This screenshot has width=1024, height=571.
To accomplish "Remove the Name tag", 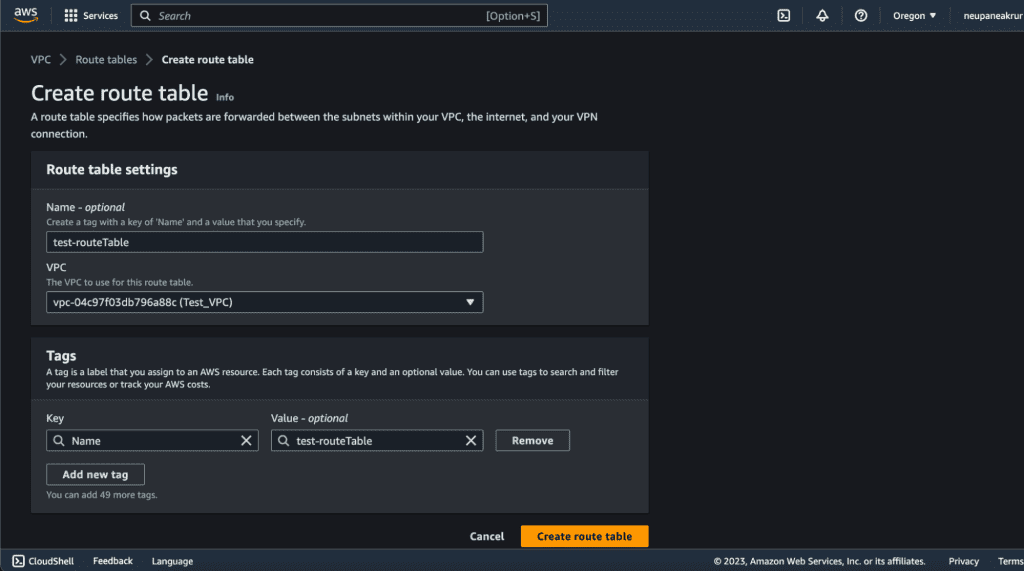I will [x=532, y=440].
